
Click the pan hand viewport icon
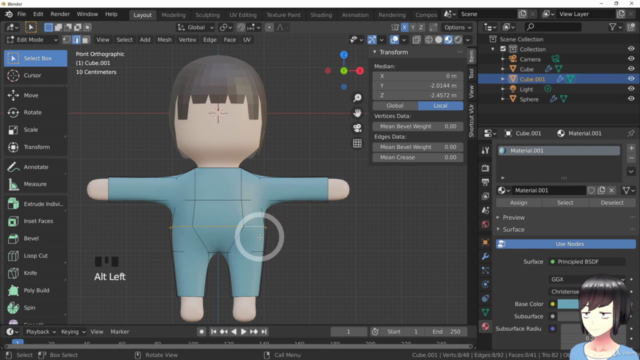(x=357, y=113)
